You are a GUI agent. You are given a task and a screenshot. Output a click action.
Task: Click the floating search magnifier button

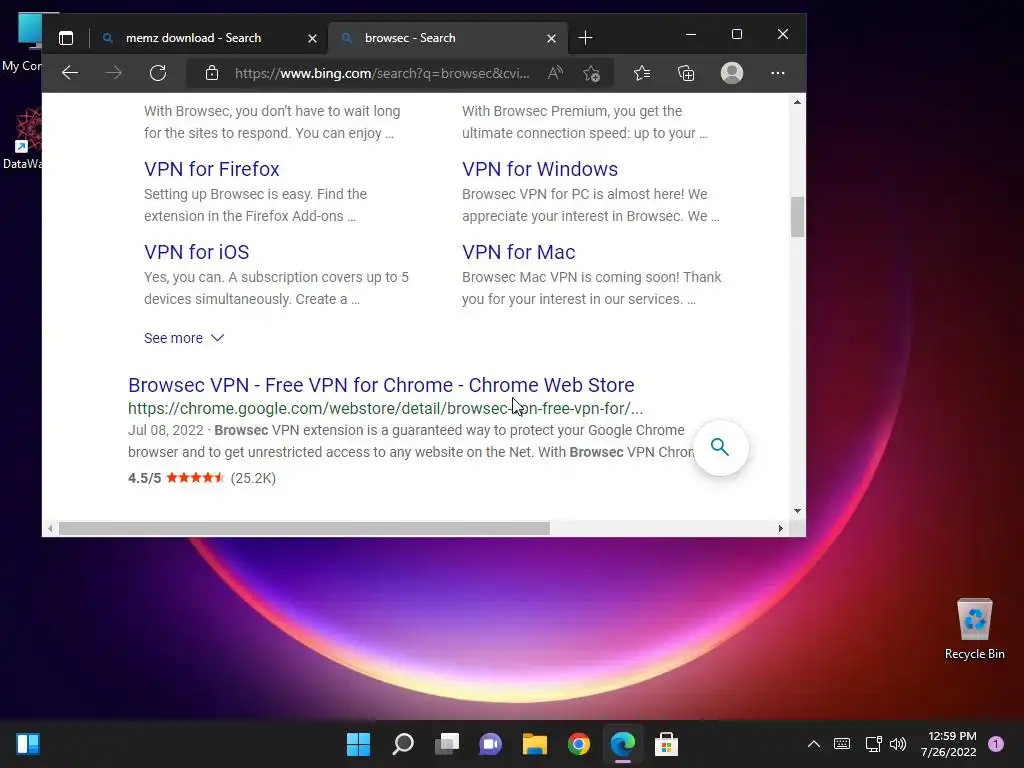click(x=720, y=447)
